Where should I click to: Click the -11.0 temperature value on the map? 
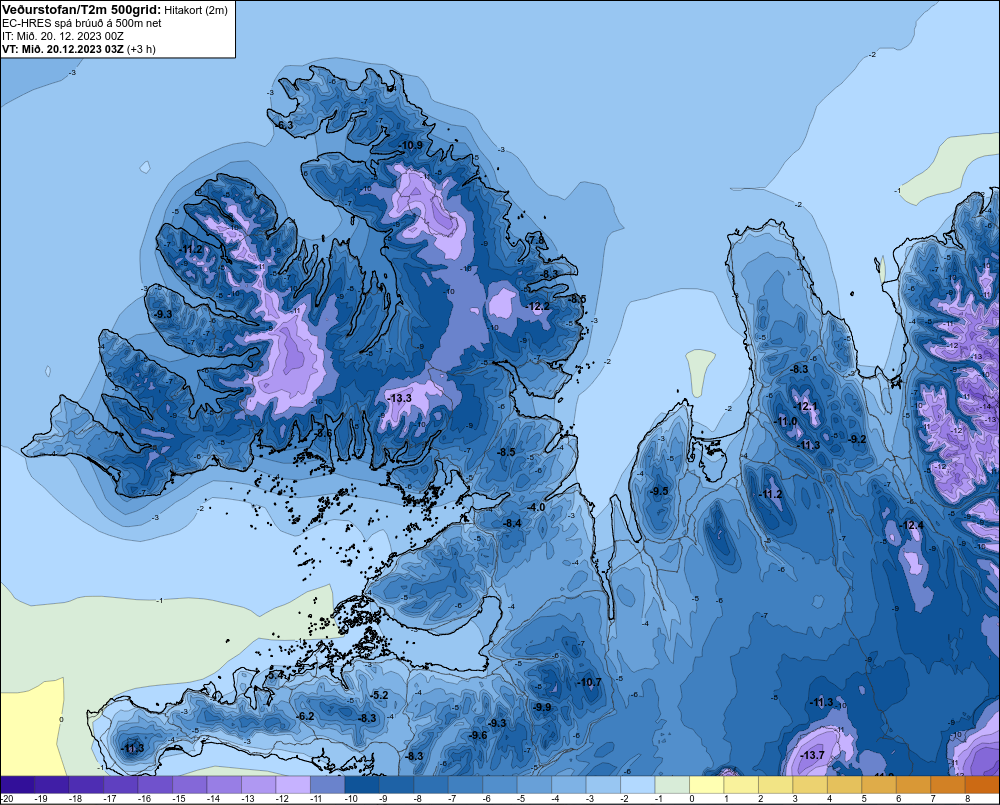[x=786, y=422]
